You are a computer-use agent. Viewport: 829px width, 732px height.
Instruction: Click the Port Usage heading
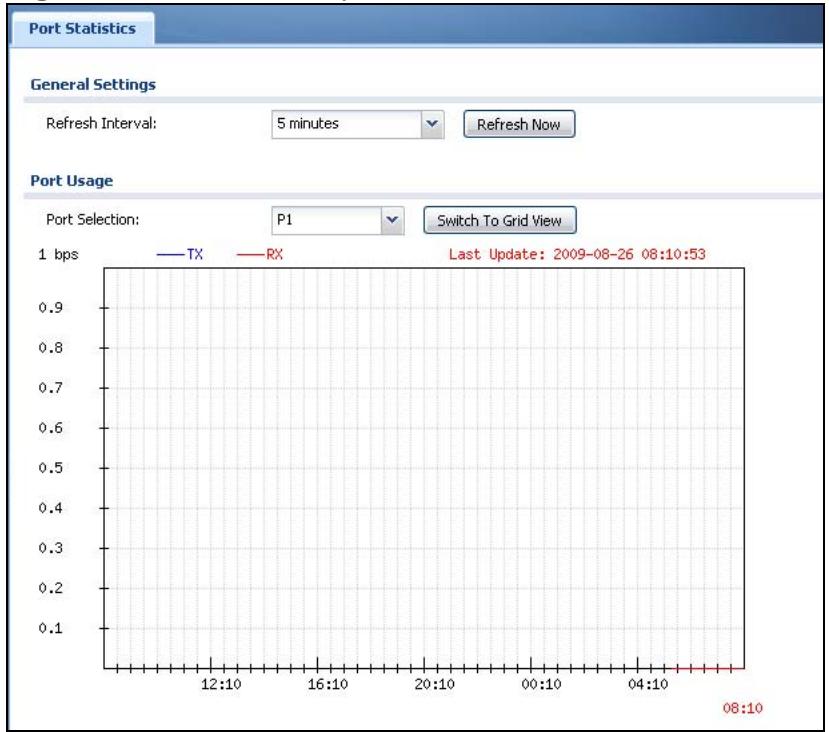click(71, 181)
